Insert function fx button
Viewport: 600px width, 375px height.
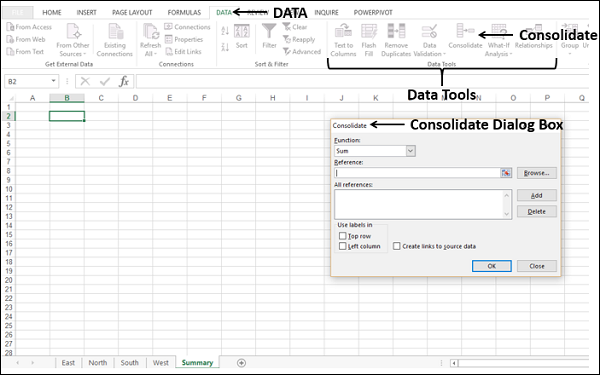point(124,81)
